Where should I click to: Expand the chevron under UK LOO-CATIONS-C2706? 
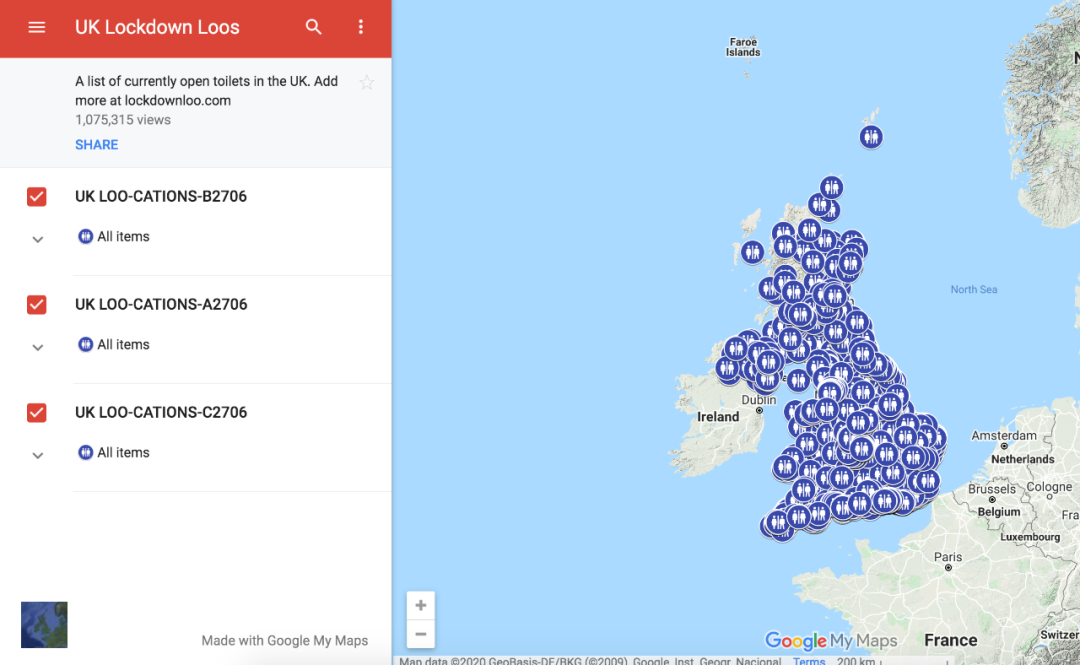(38, 456)
